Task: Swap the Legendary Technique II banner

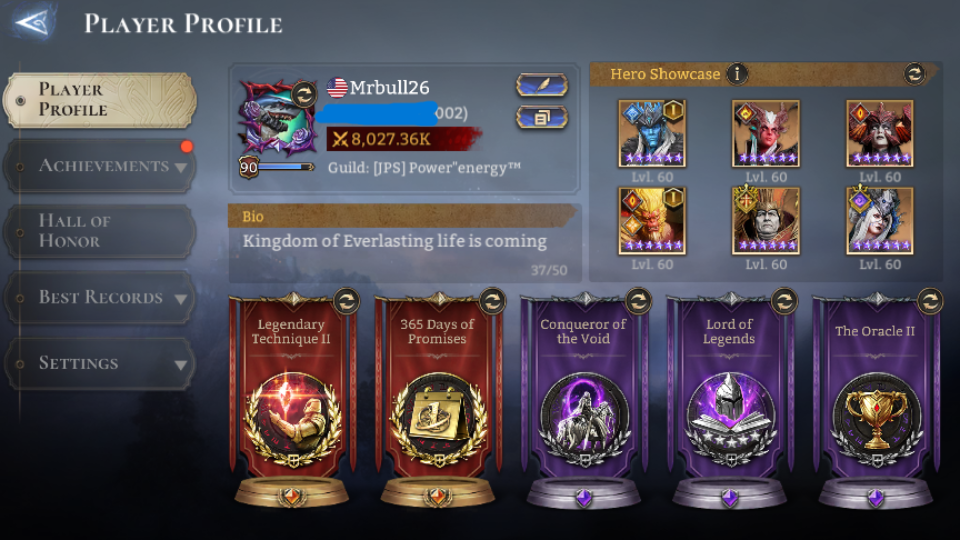Action: (x=347, y=301)
